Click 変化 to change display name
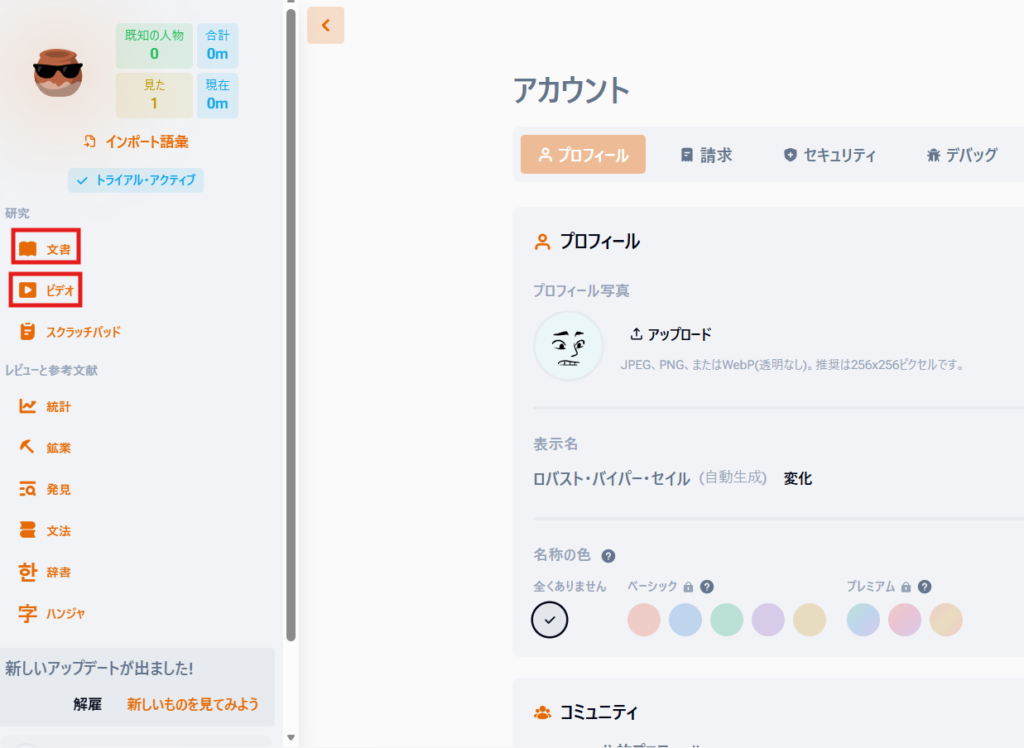Viewport: 1024px width, 748px height. point(798,479)
